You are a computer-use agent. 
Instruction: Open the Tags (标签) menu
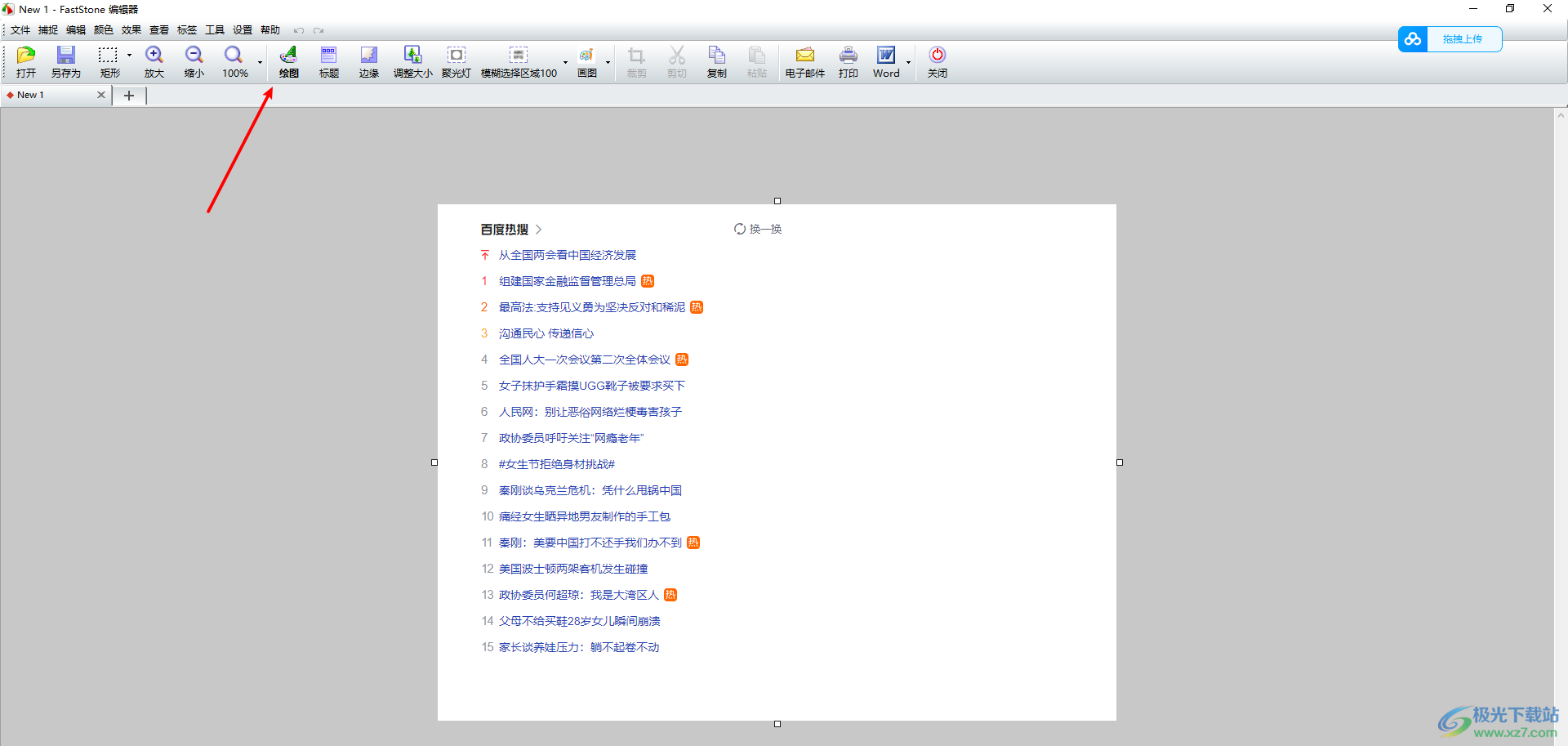(x=187, y=30)
